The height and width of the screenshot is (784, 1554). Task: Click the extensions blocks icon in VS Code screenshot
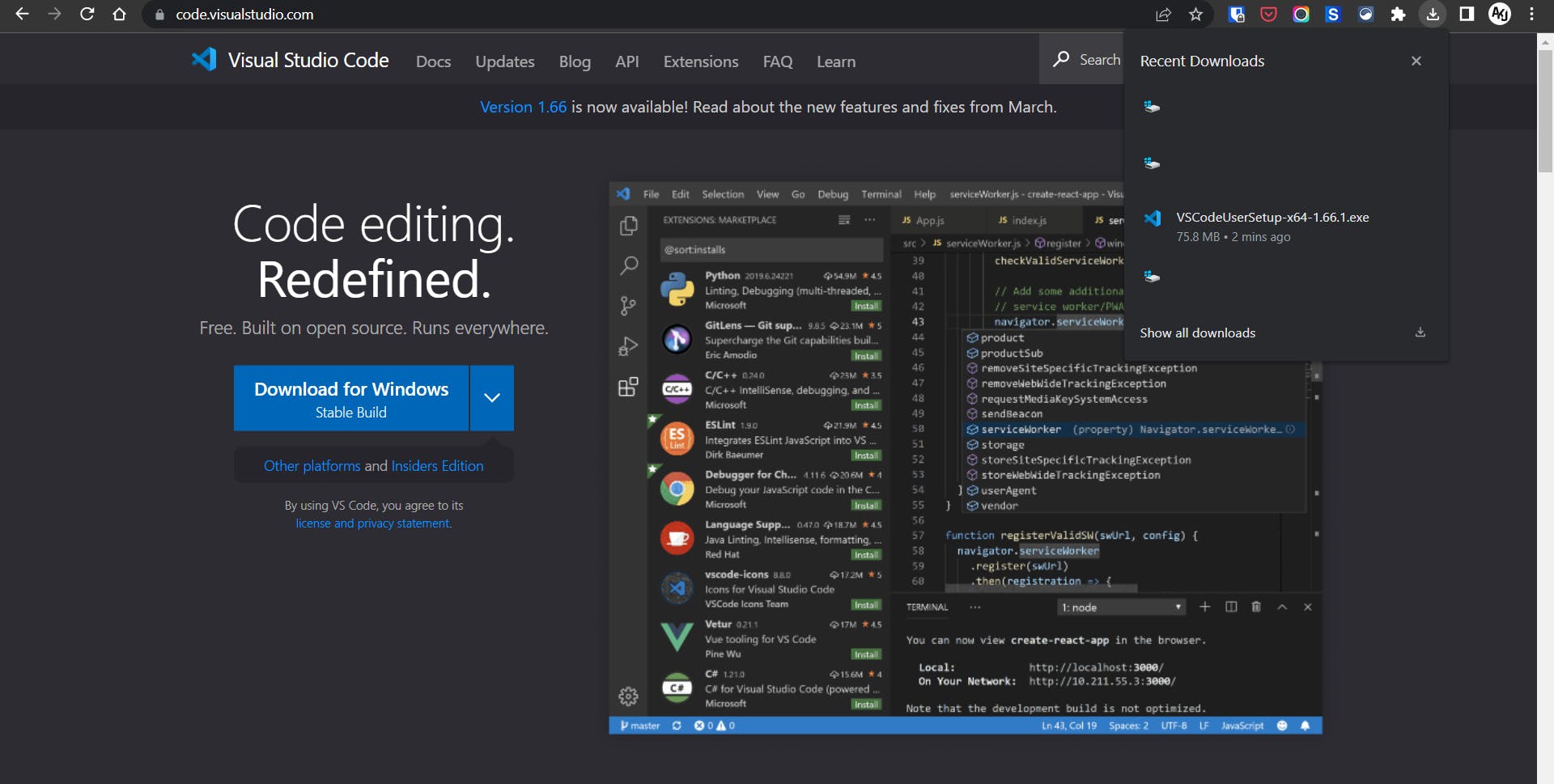tap(628, 387)
